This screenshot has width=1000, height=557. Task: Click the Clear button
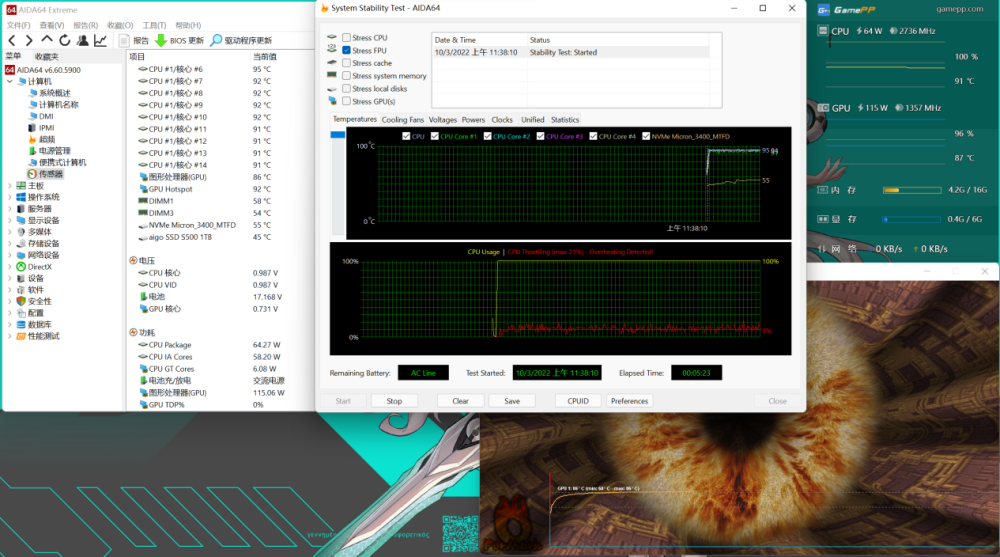[460, 401]
